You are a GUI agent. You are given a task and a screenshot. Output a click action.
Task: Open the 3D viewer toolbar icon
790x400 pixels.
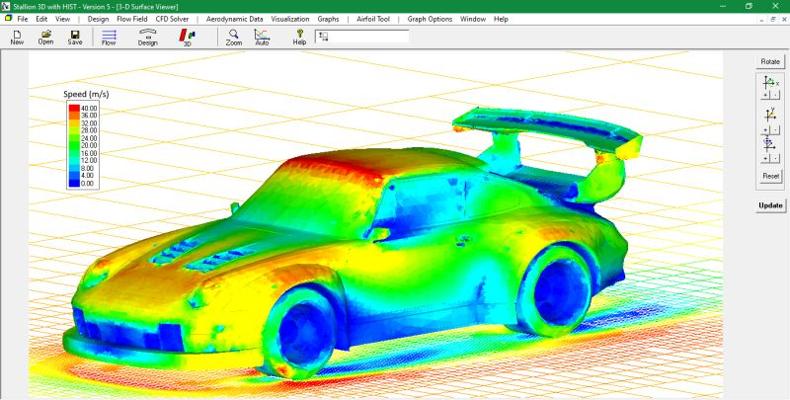[x=187, y=37]
